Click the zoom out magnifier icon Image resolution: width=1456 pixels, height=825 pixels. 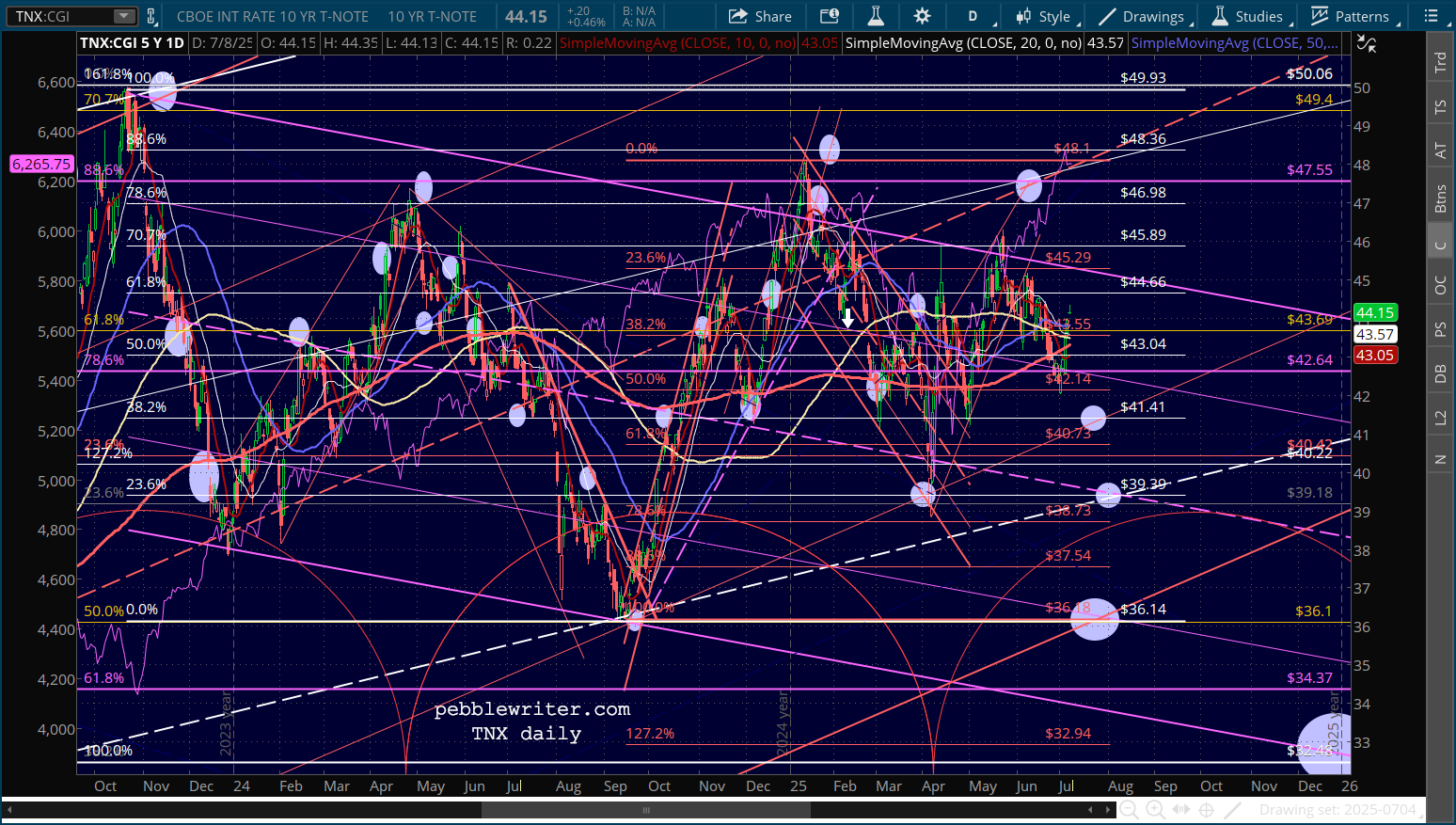pyautogui.click(x=1129, y=810)
